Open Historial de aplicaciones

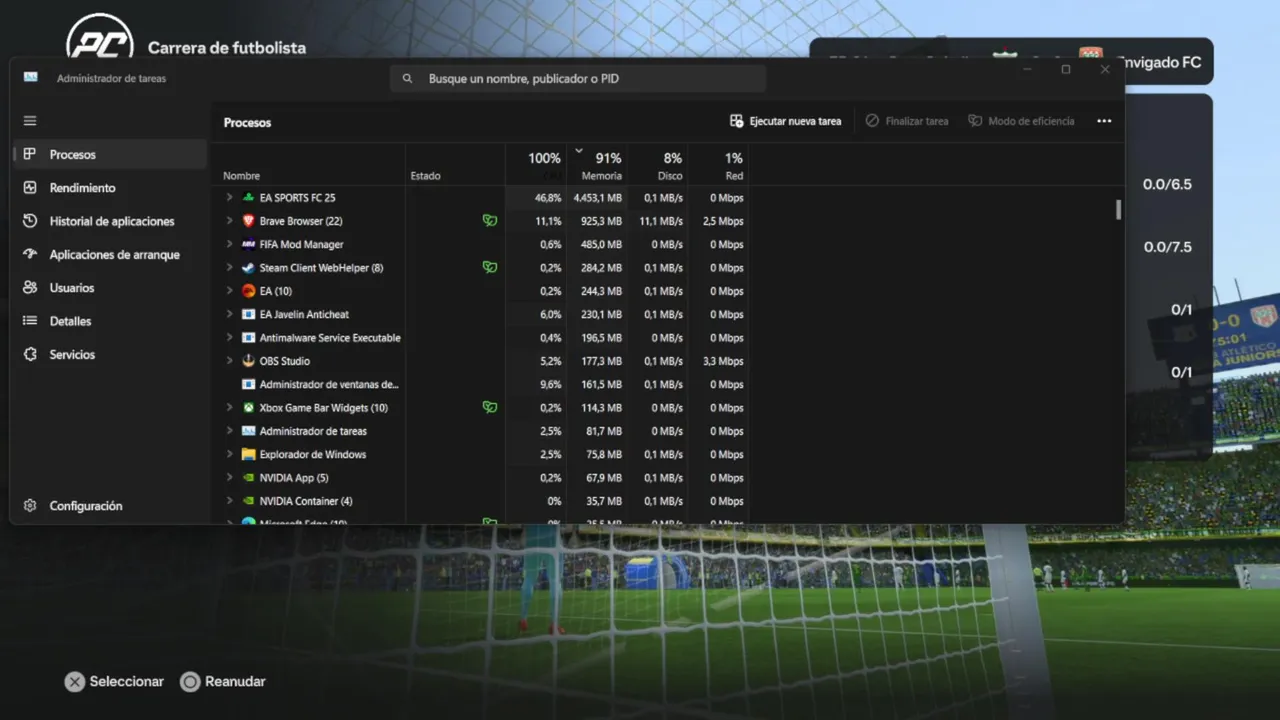tap(111, 221)
